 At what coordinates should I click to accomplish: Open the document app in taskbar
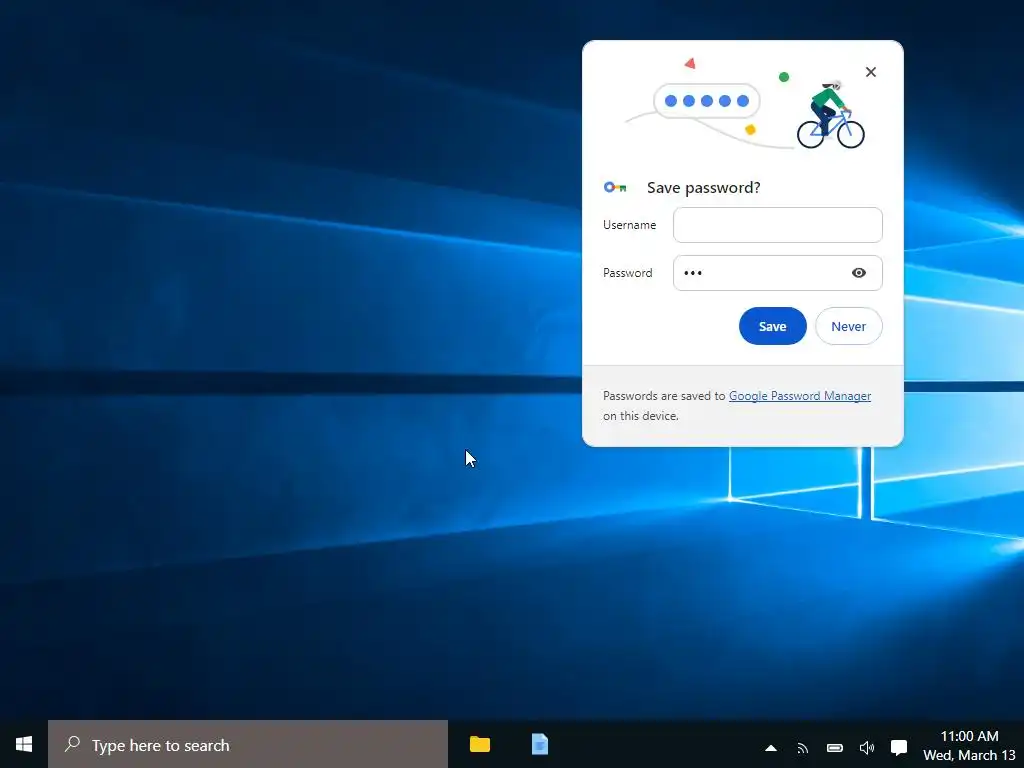click(539, 744)
